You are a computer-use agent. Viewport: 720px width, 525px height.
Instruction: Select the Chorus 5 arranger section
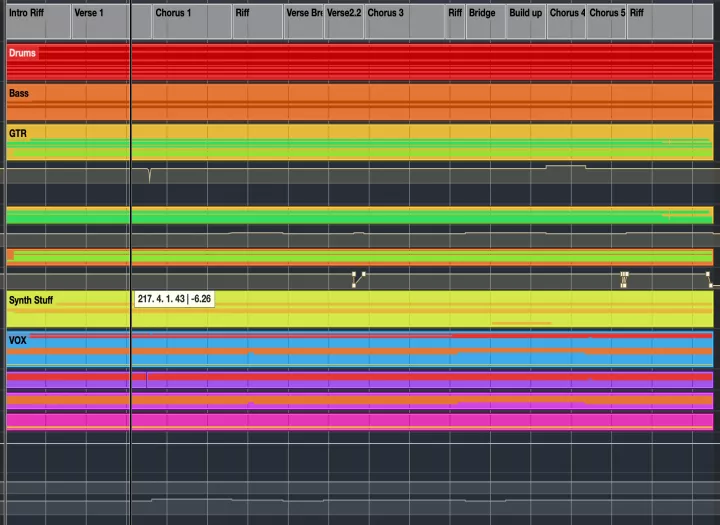[606, 22]
